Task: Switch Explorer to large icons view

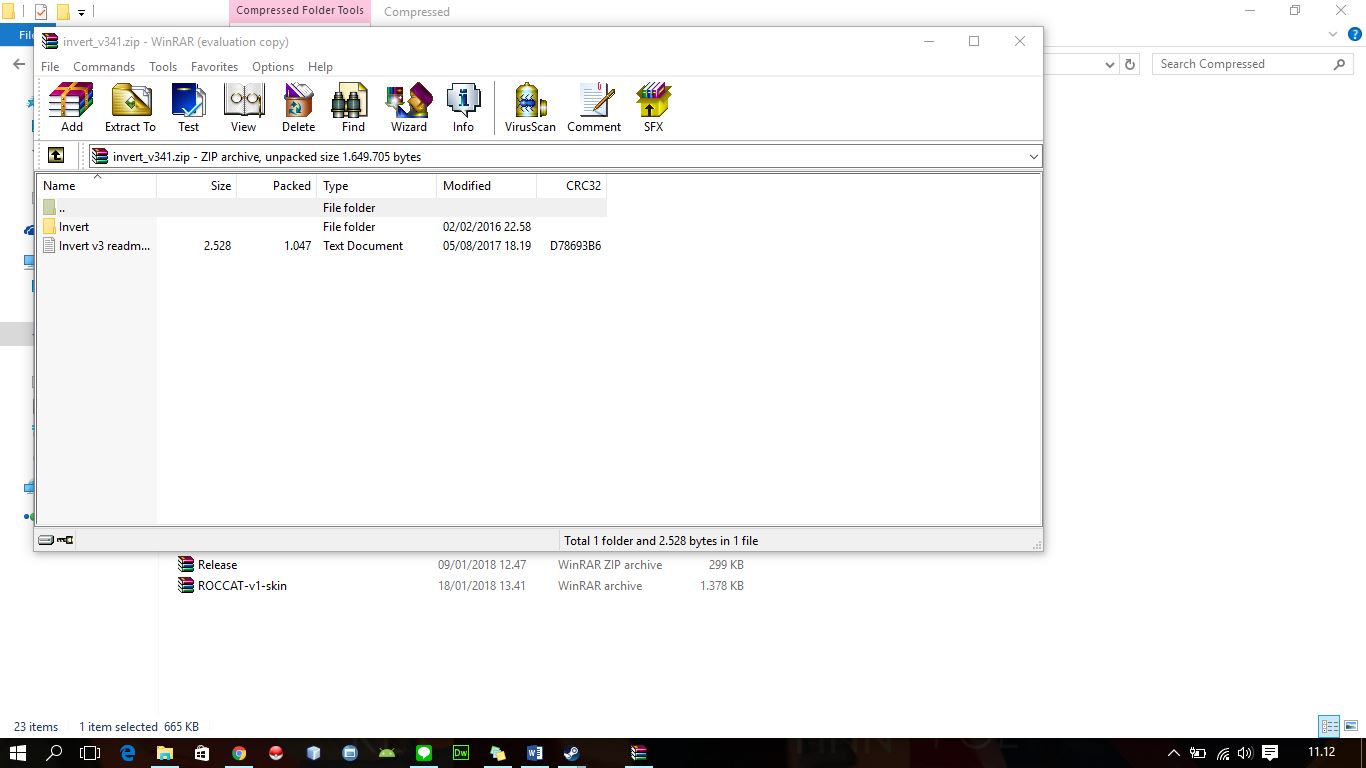Action: point(1350,727)
